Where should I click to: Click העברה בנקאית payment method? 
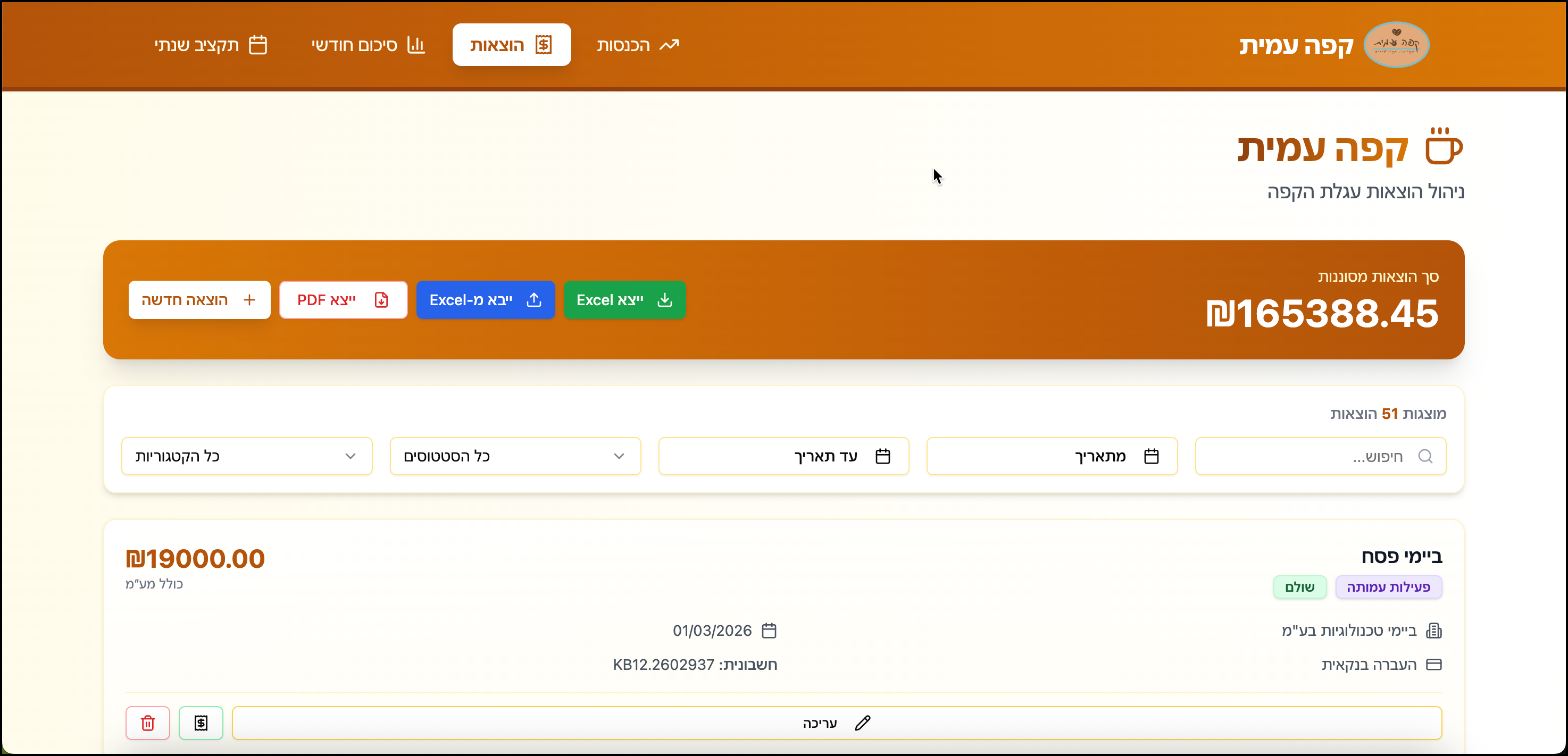1369,665
